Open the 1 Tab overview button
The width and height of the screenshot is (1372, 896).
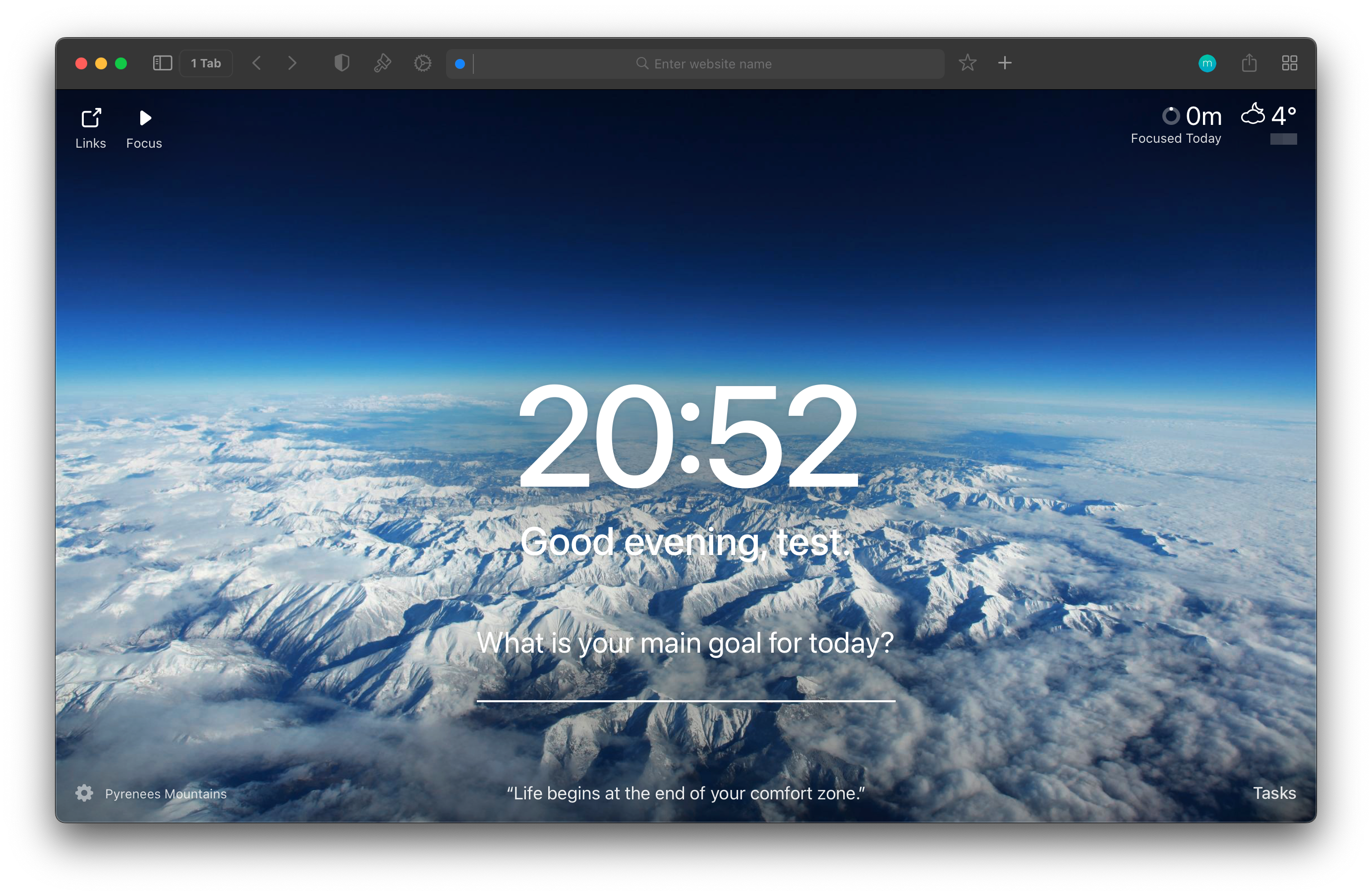pos(206,63)
